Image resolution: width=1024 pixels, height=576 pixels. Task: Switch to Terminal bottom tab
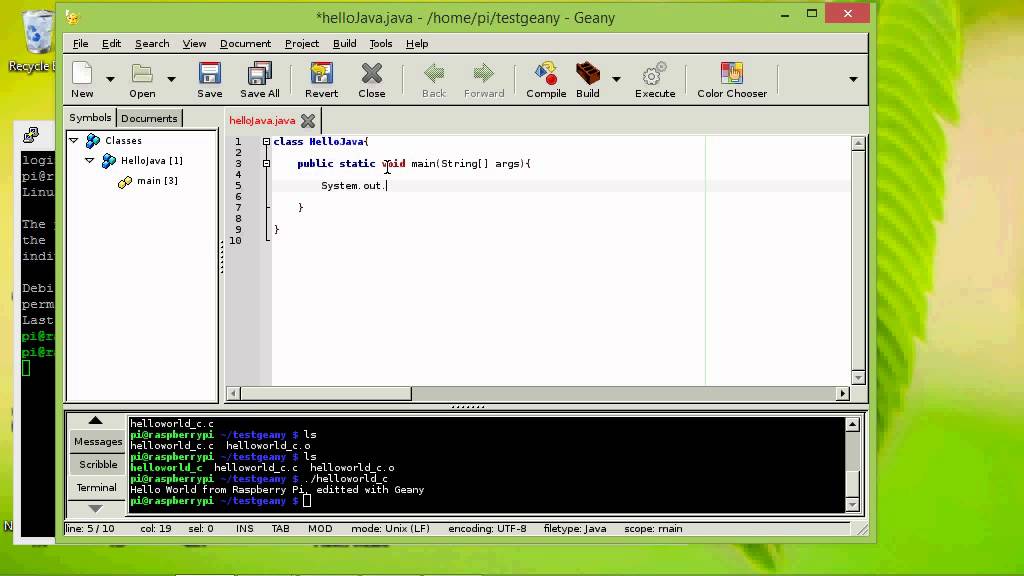pyautogui.click(x=96, y=487)
